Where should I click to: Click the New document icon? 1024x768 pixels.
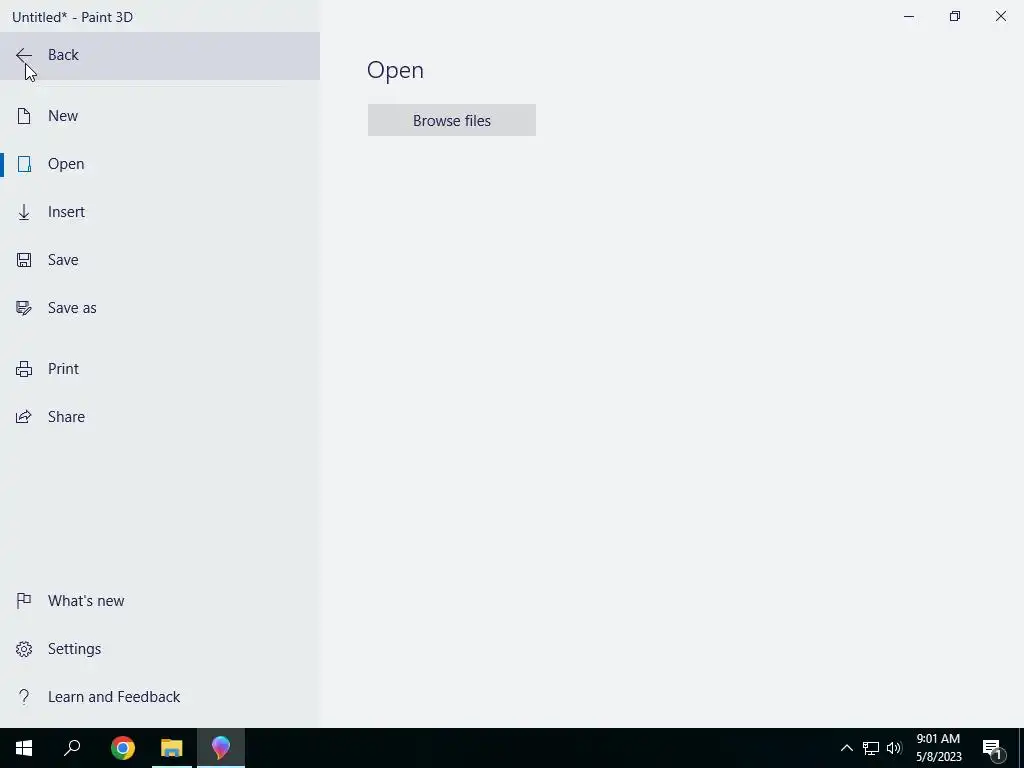24,116
